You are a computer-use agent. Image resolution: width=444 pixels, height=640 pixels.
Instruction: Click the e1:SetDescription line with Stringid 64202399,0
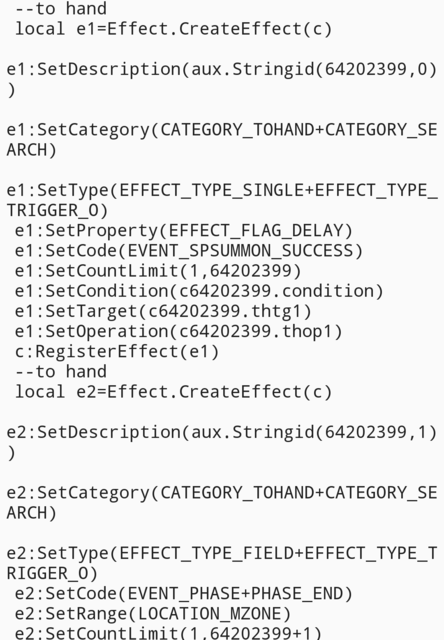222,69
